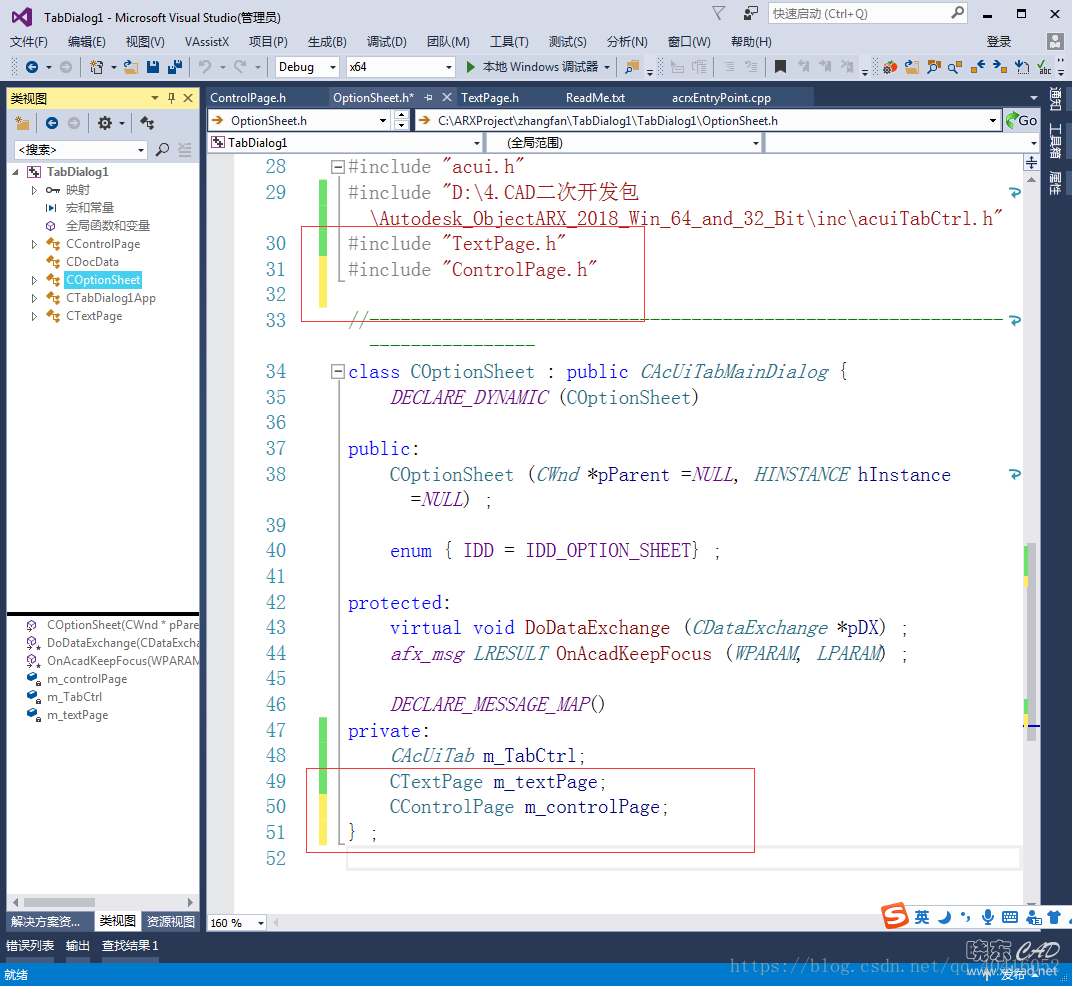Collapse the class COptionSheet code block
1072x986 pixels.
(x=337, y=372)
